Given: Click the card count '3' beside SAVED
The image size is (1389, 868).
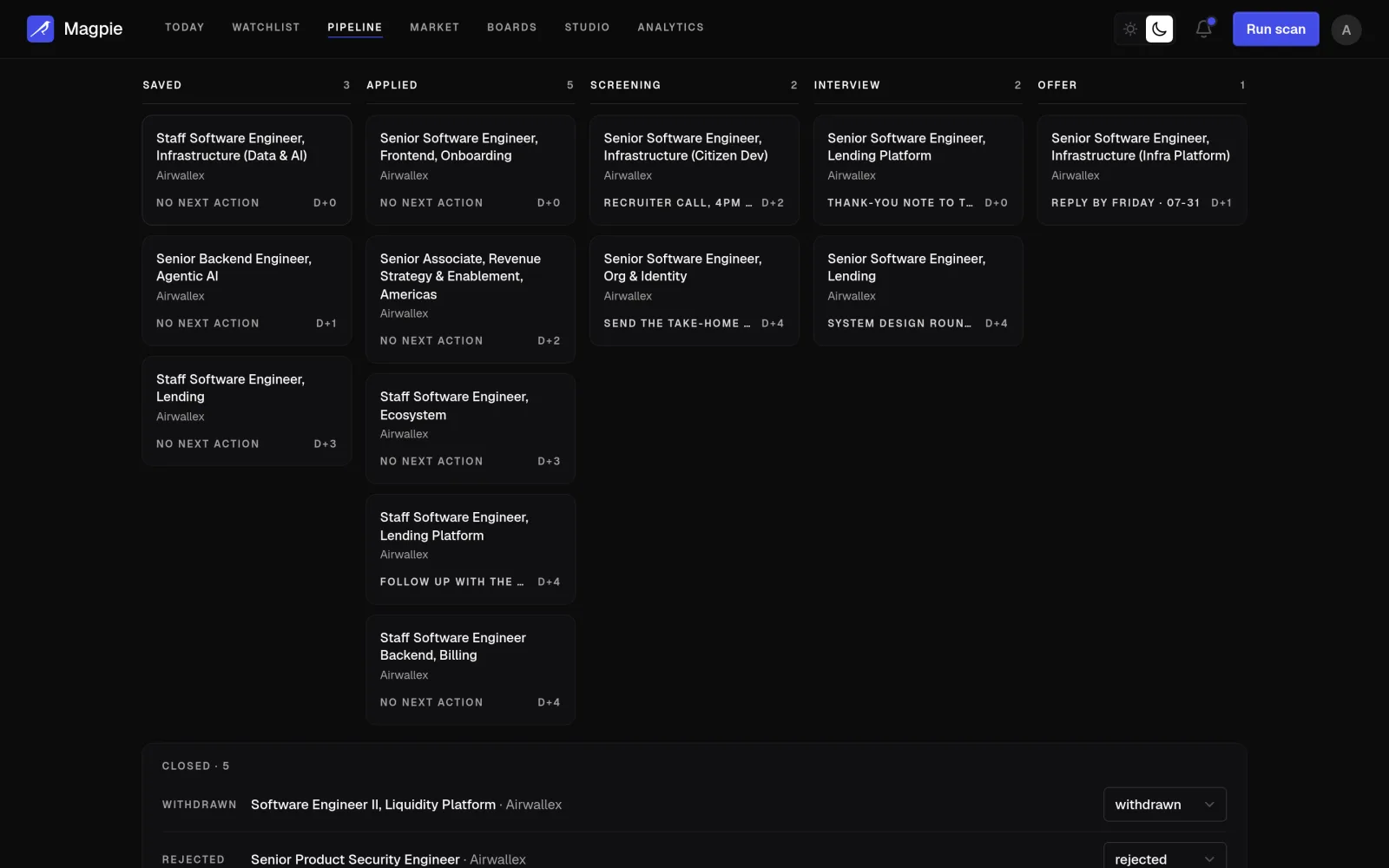Looking at the screenshot, I should click(346, 85).
